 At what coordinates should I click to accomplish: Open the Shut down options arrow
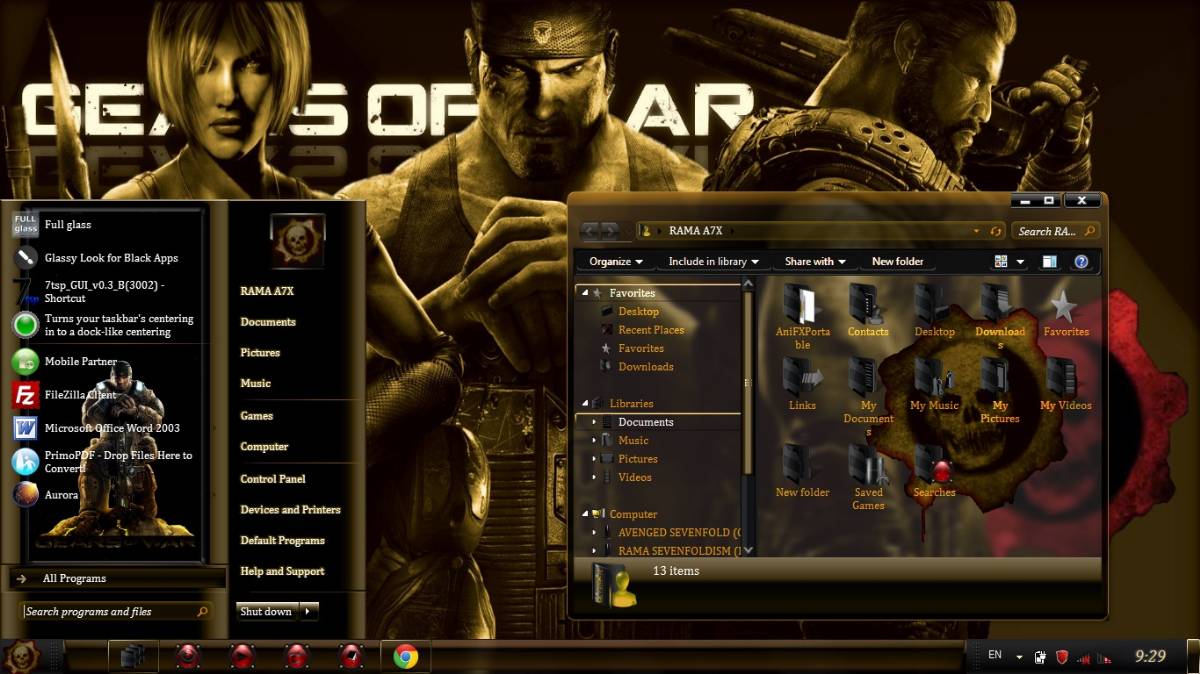pos(309,611)
